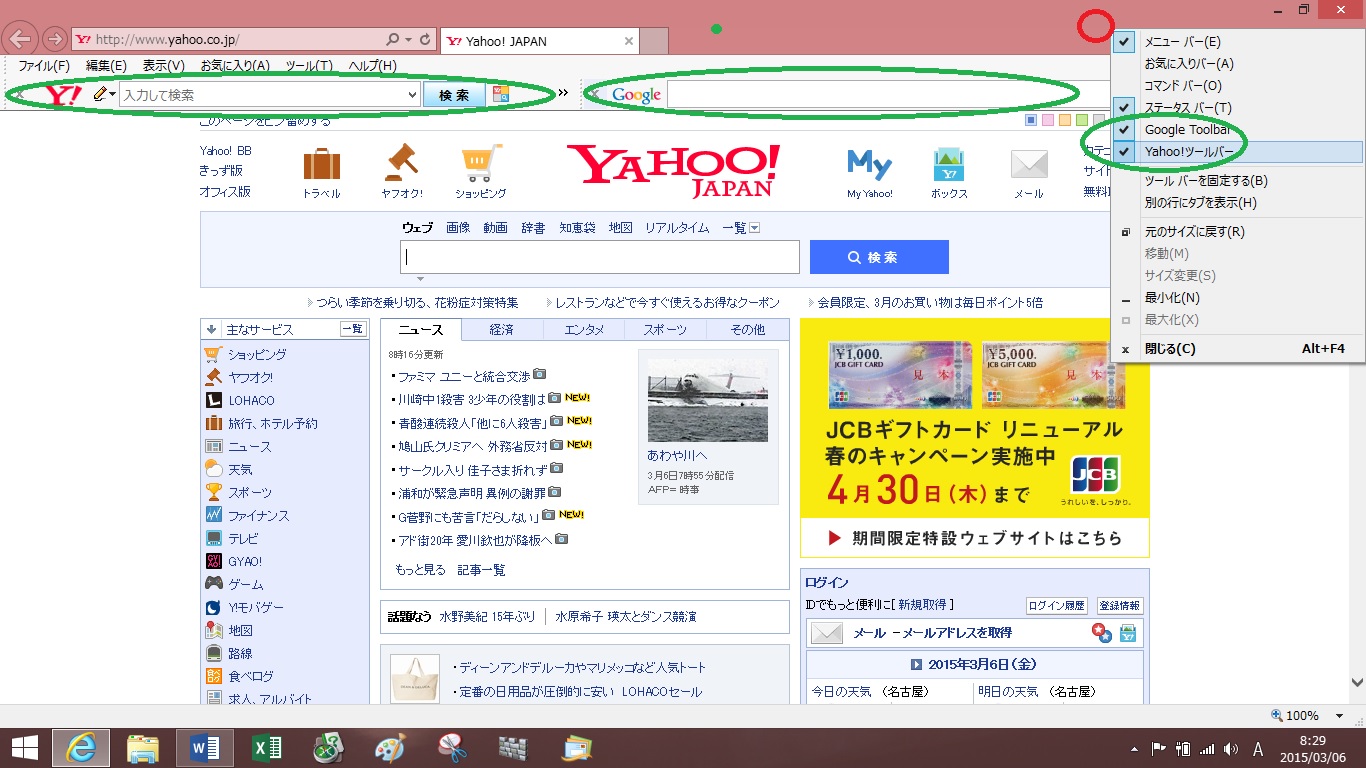Switch to the 経済 news tab
Image resolution: width=1366 pixels, height=768 pixels.
point(502,330)
